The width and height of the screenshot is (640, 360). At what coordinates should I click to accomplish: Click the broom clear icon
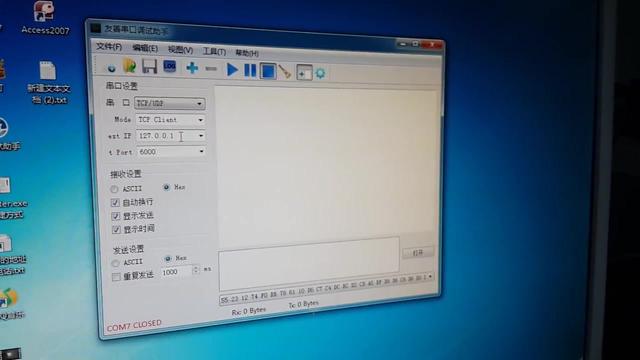(285, 72)
